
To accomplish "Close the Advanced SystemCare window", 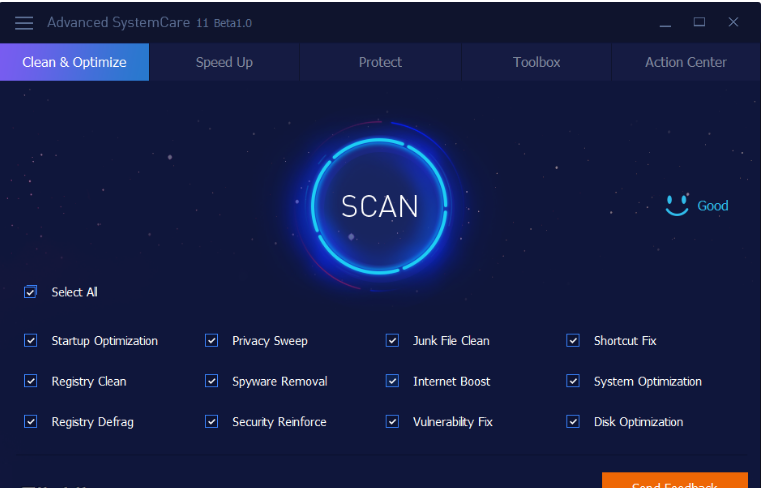I will pyautogui.click(x=733, y=22).
